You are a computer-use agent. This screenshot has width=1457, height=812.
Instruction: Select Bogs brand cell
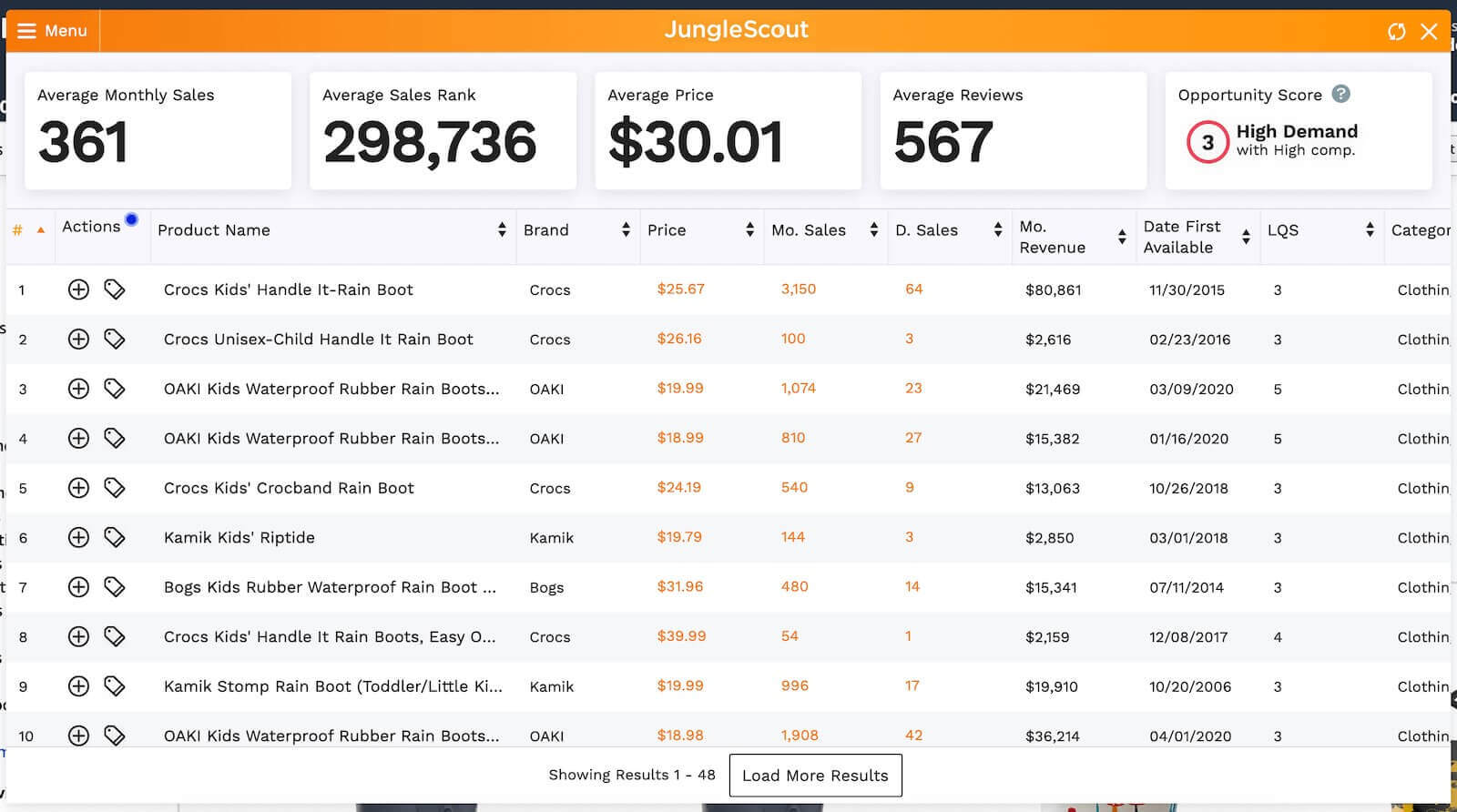(x=546, y=588)
